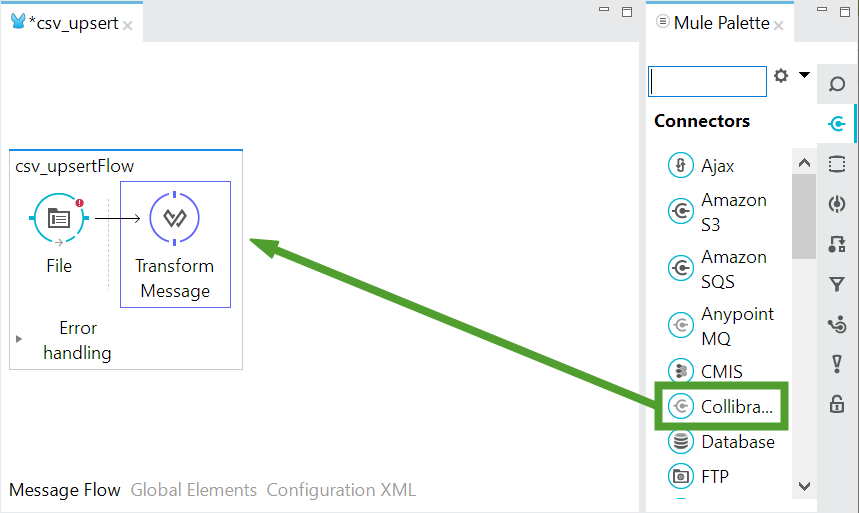Image resolution: width=859 pixels, height=513 pixels.
Task: Select the Scopes category icon in sidebar
Action: click(837, 164)
